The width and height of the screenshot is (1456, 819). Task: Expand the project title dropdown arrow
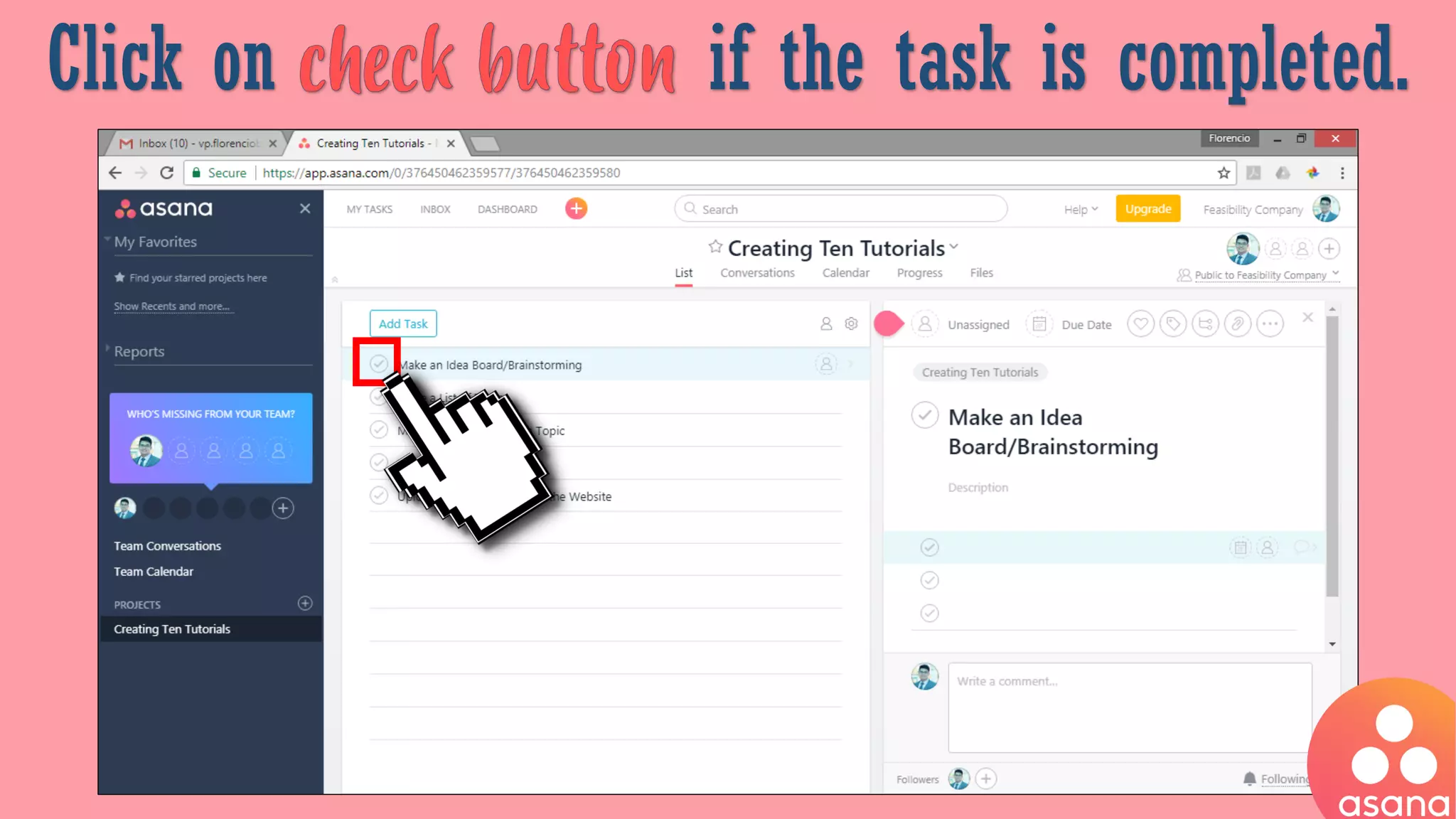point(954,247)
